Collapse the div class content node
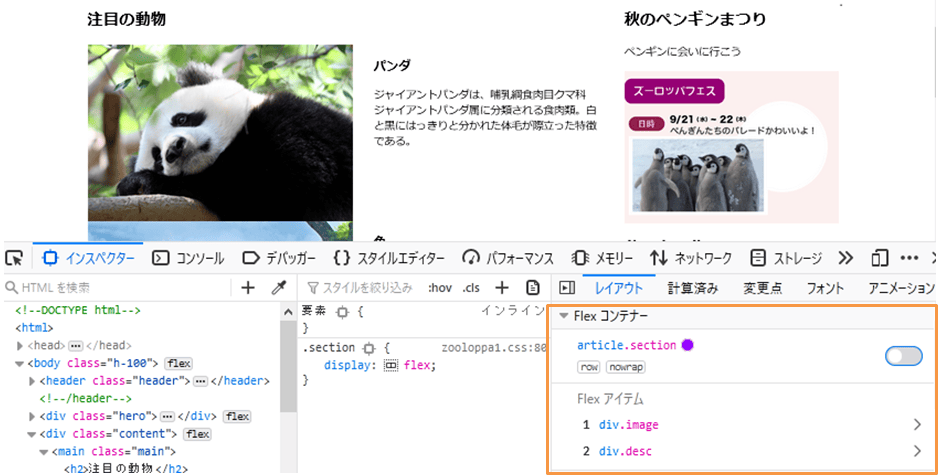Screen dimensions: 942x476 (x=32, y=434)
